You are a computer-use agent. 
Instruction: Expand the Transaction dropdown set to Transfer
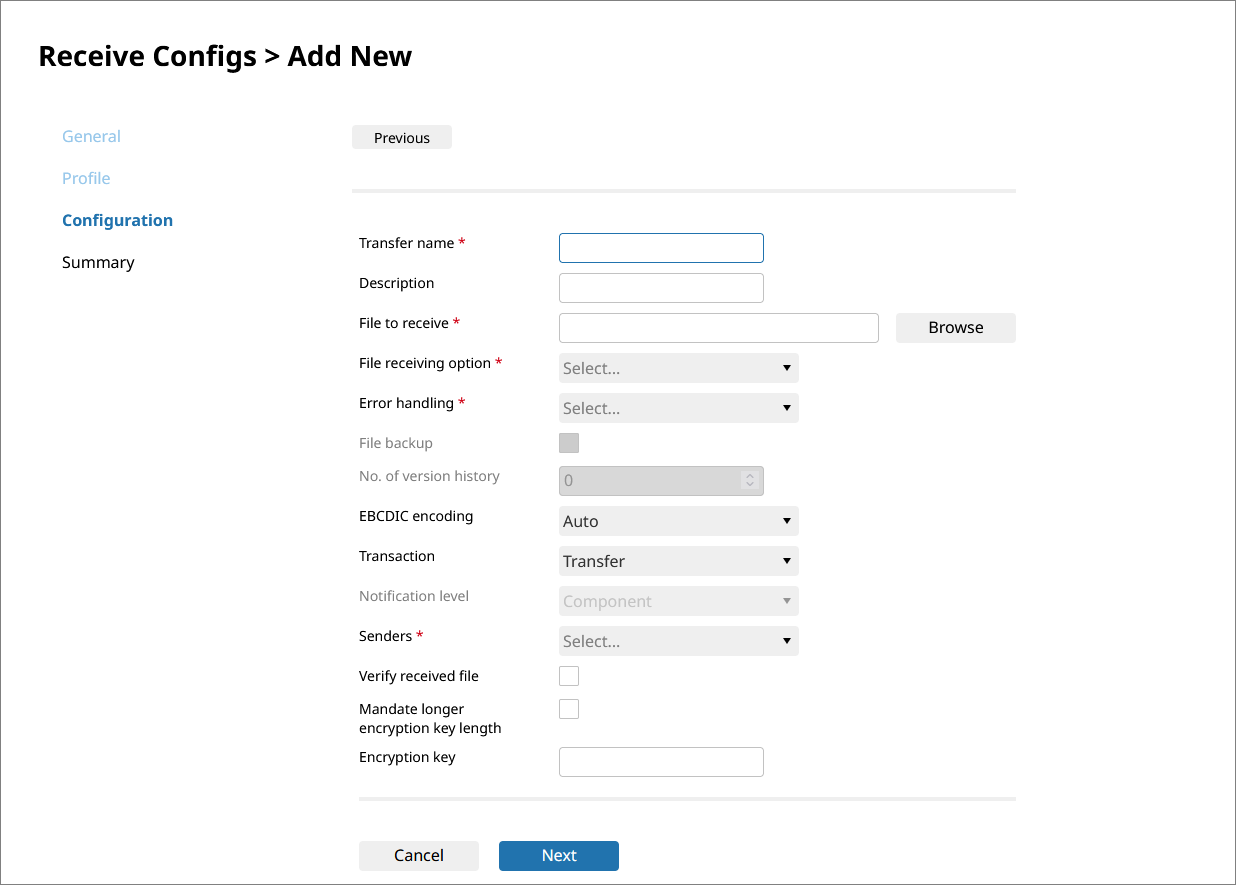tap(678, 561)
